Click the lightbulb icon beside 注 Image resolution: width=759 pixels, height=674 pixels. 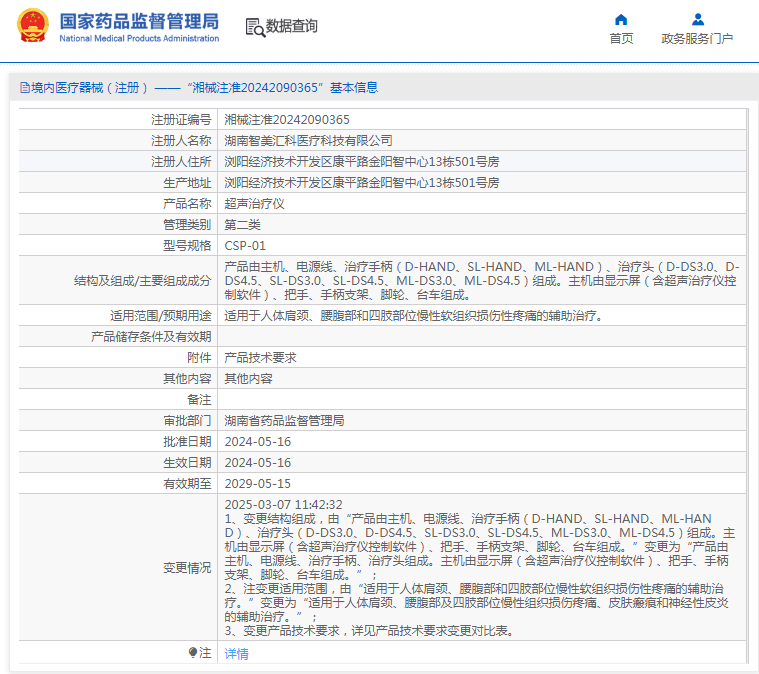tap(193, 652)
